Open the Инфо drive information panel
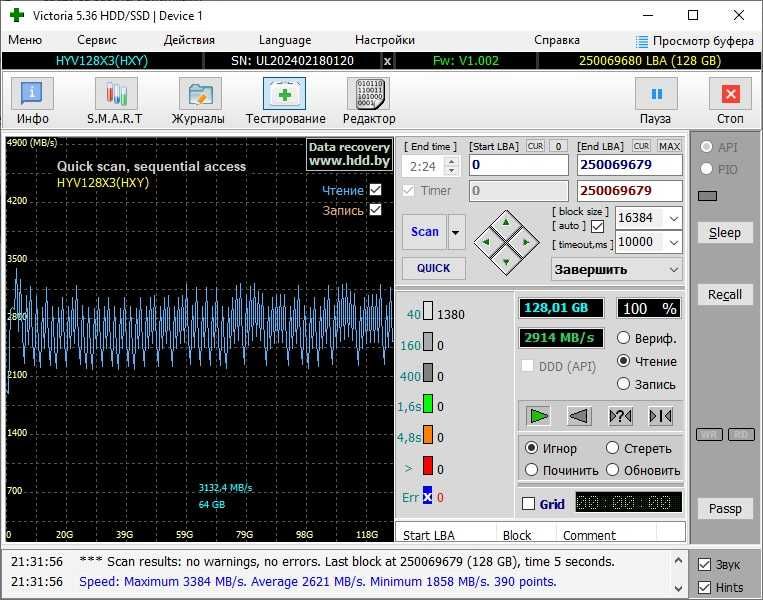This screenshot has height=603, width=763. [32, 101]
